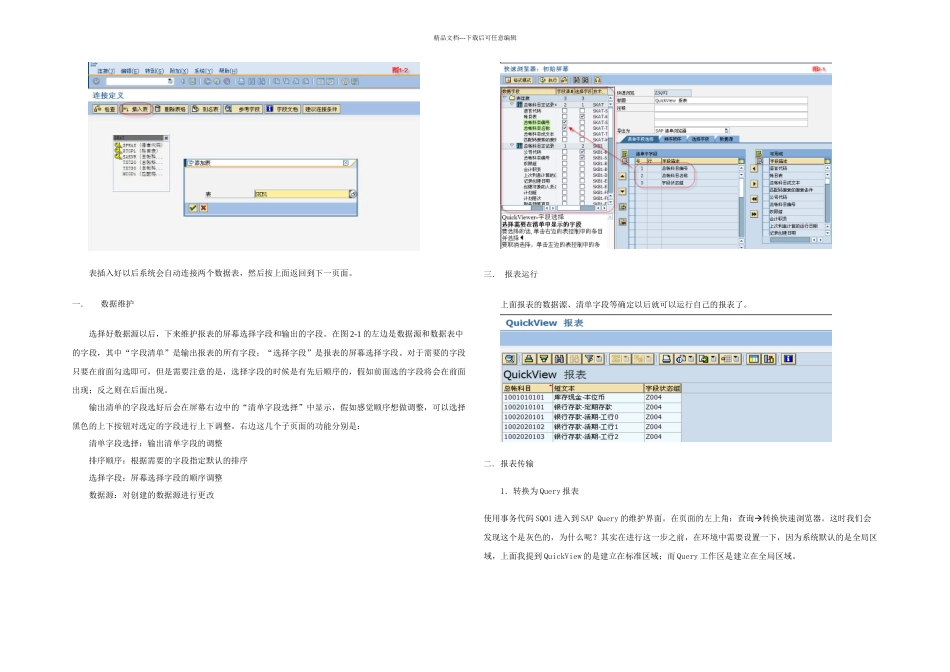950x672 pixels.
Task: Open the Export dropdown in report toolbar
Action: point(714,359)
